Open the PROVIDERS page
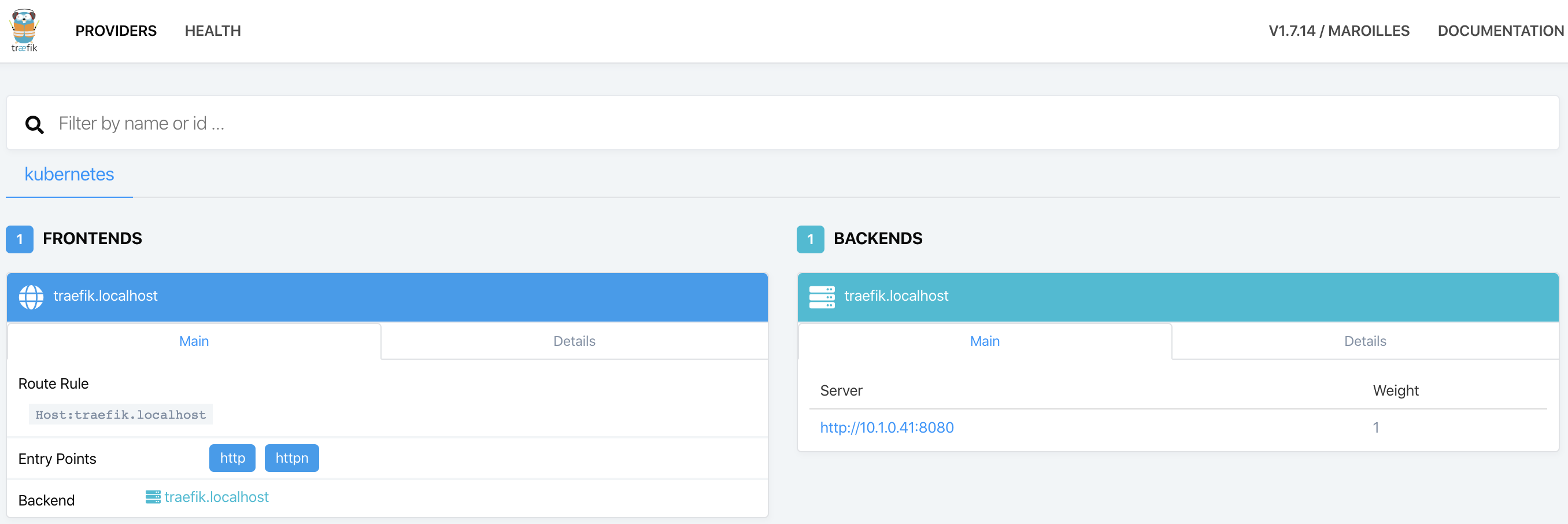 click(116, 31)
